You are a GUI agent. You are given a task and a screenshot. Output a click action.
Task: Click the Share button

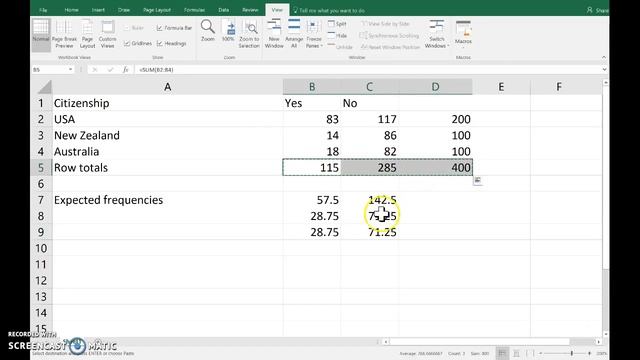coord(598,10)
